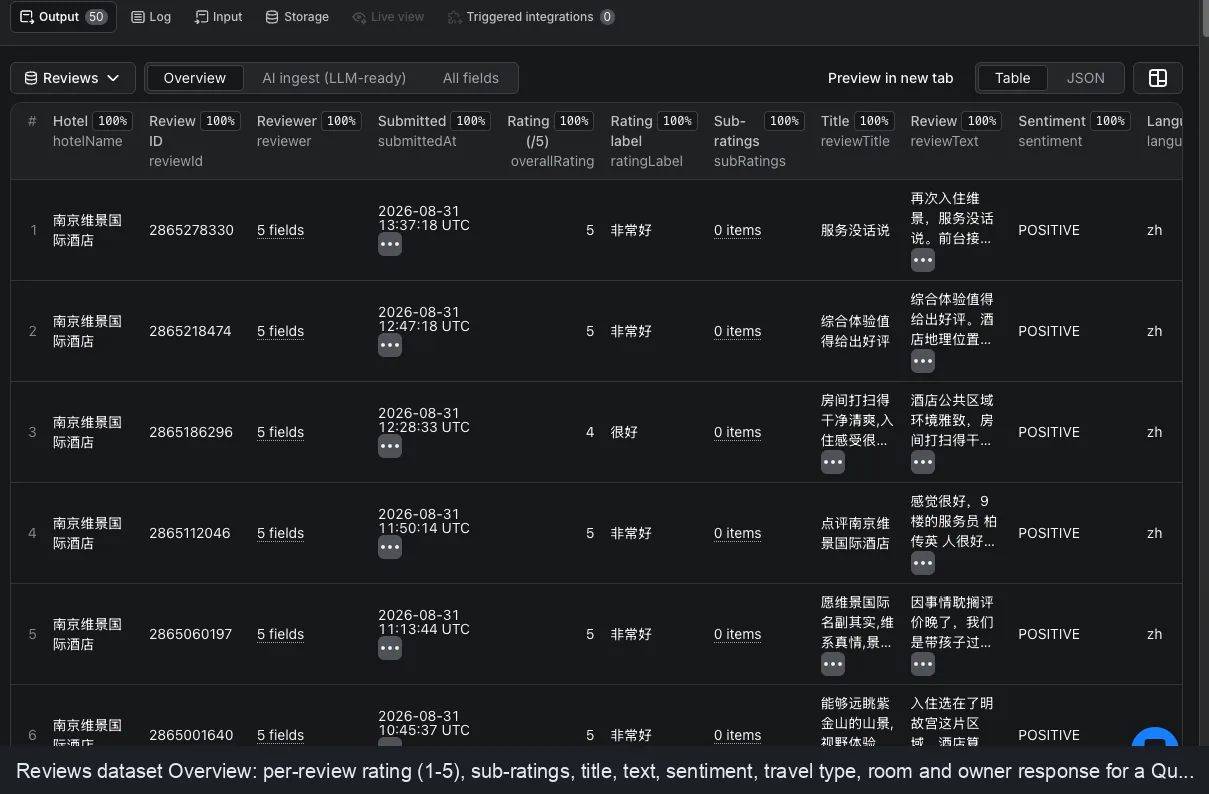This screenshot has width=1209, height=794.
Task: Expand review title in row 5
Action: click(x=833, y=664)
